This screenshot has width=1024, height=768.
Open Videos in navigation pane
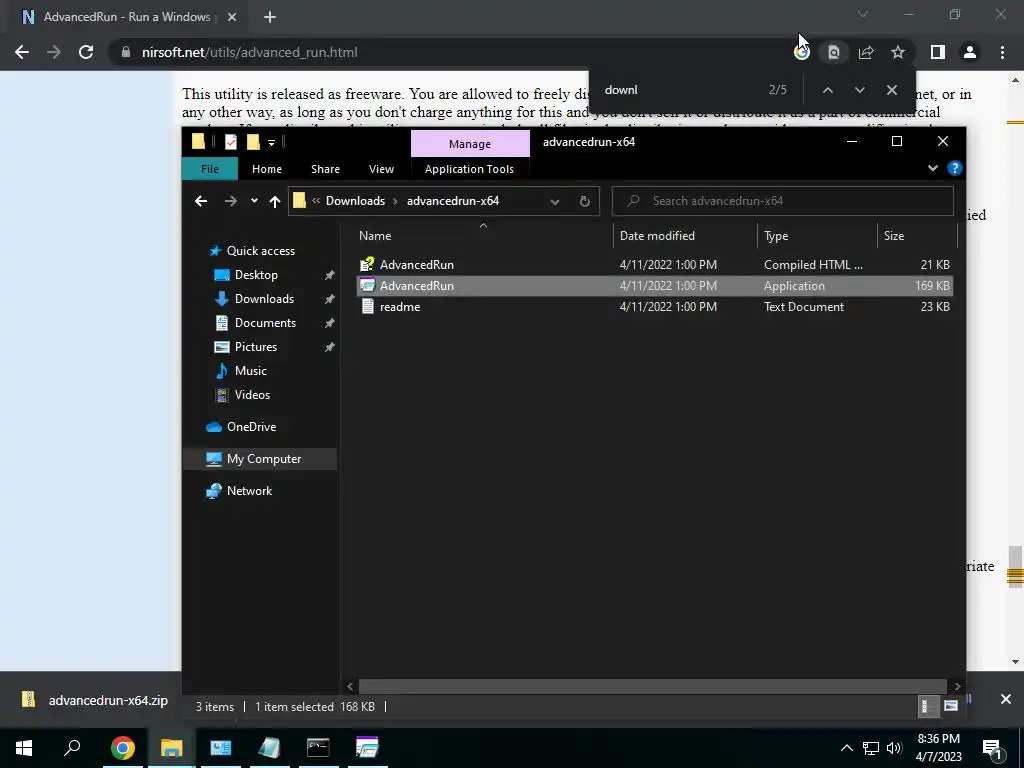tap(252, 394)
